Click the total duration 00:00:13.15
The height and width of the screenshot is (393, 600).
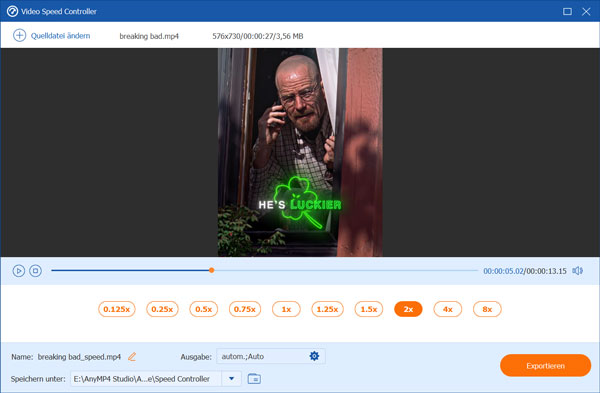[x=546, y=271]
